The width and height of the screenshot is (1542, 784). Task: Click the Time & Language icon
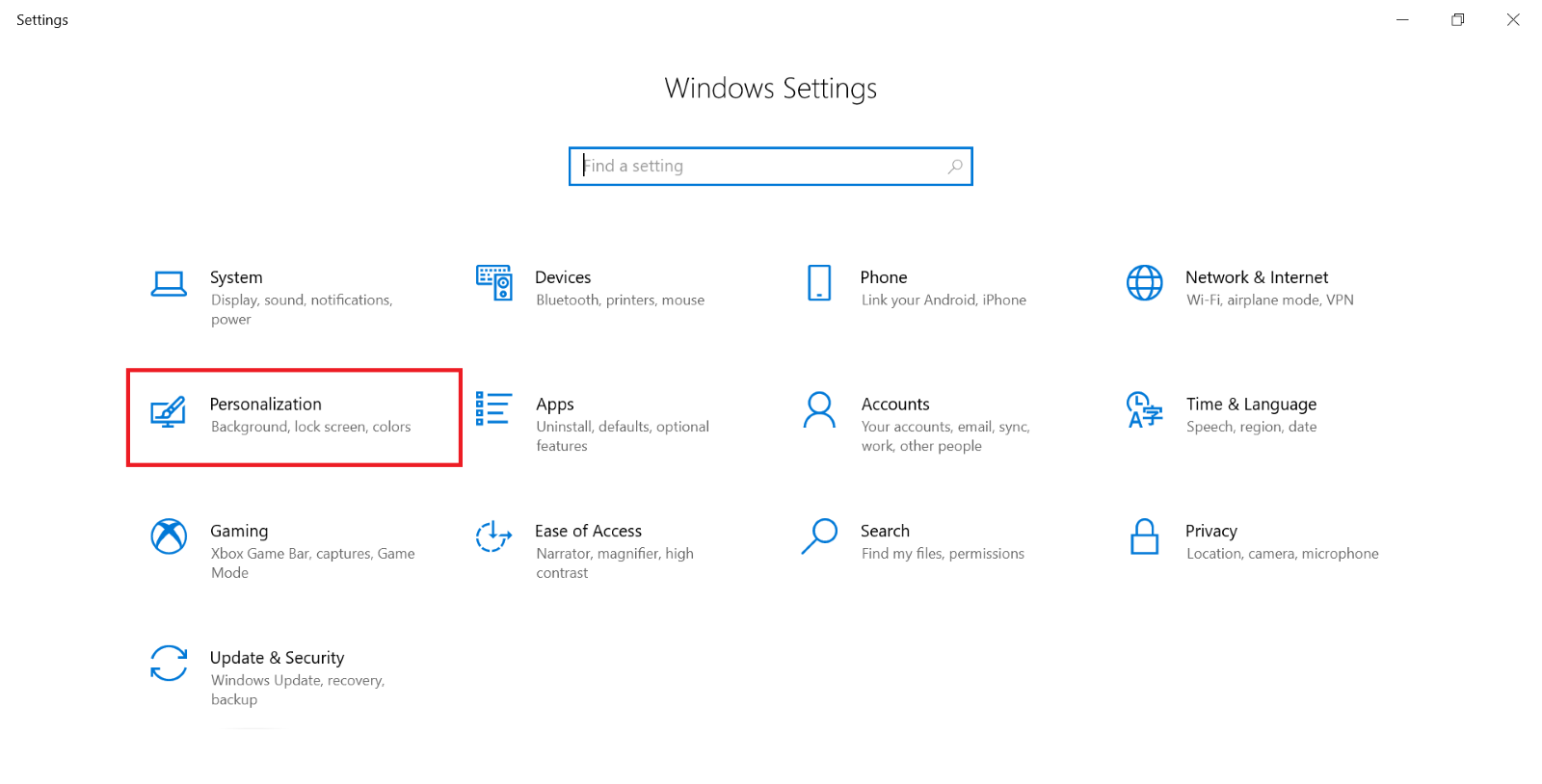[1145, 409]
